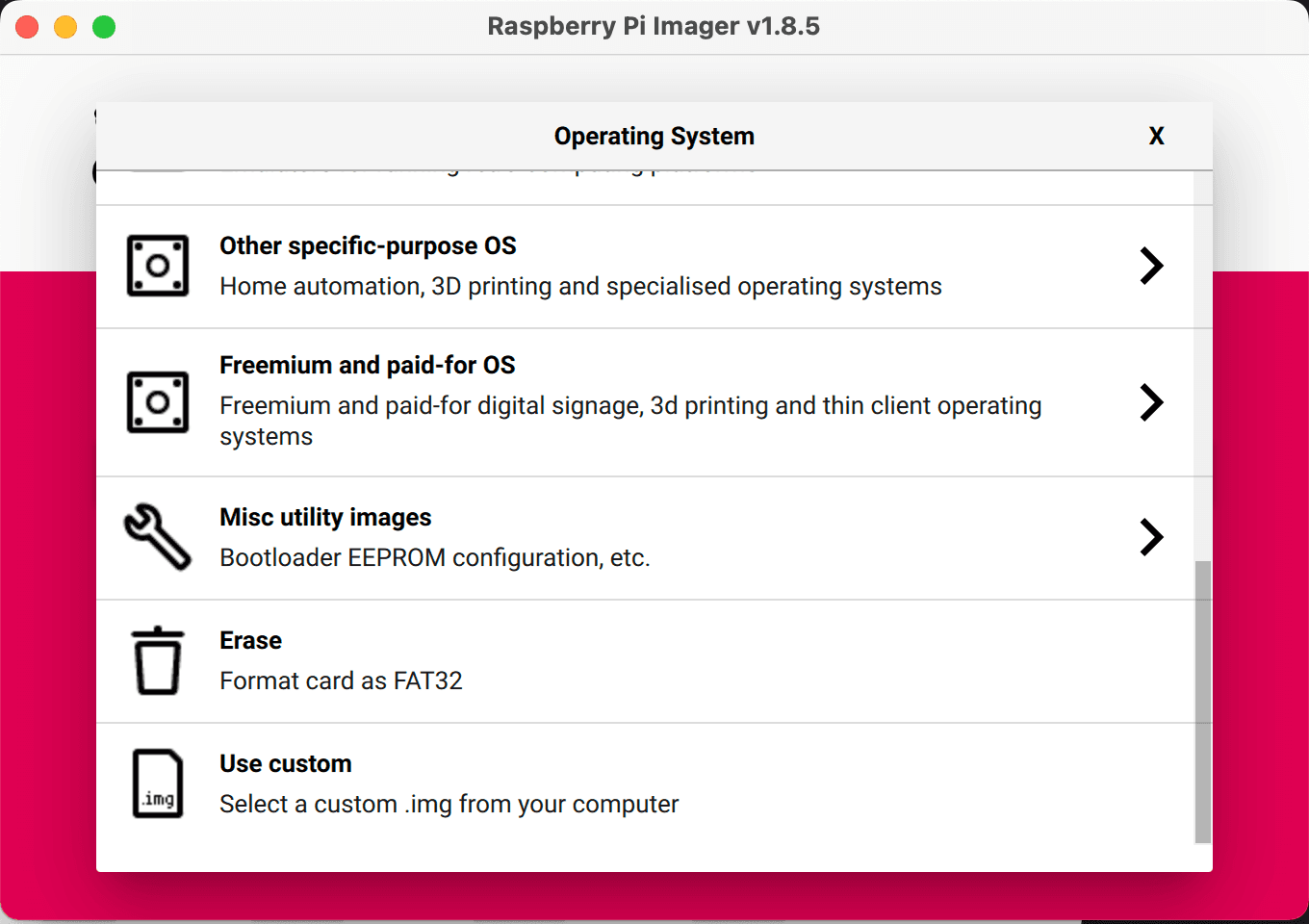Click the Bootloader EEPROM configuration description text
The height and width of the screenshot is (924, 1309).
(435, 557)
